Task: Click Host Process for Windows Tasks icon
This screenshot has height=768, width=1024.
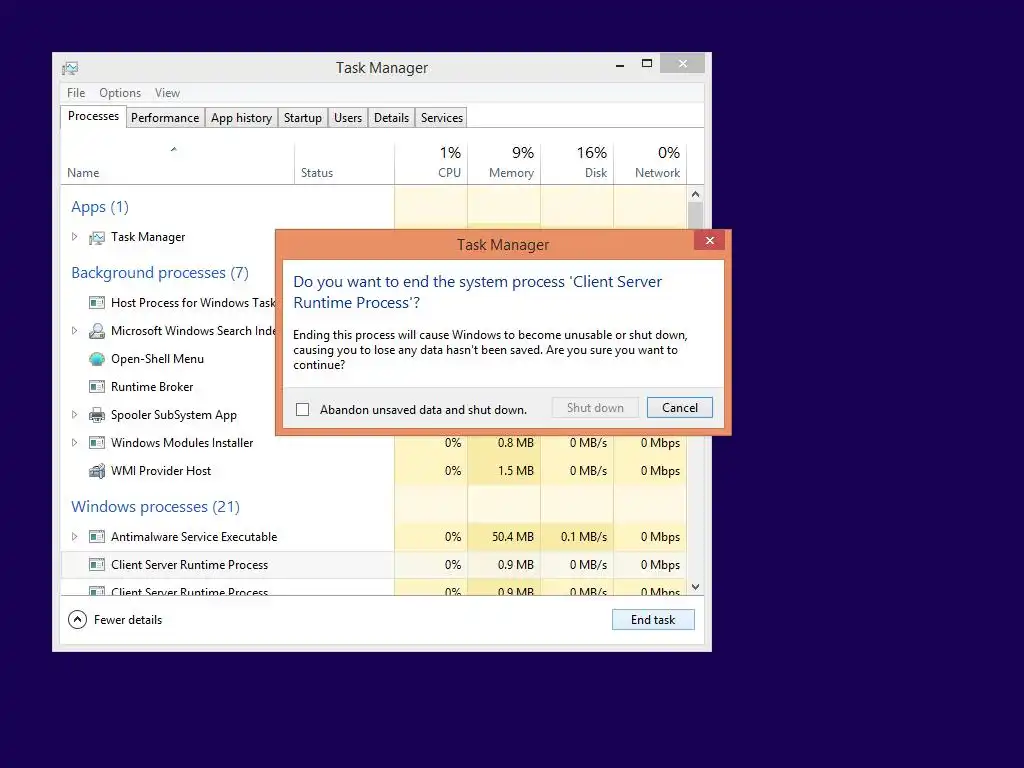Action: (97, 303)
